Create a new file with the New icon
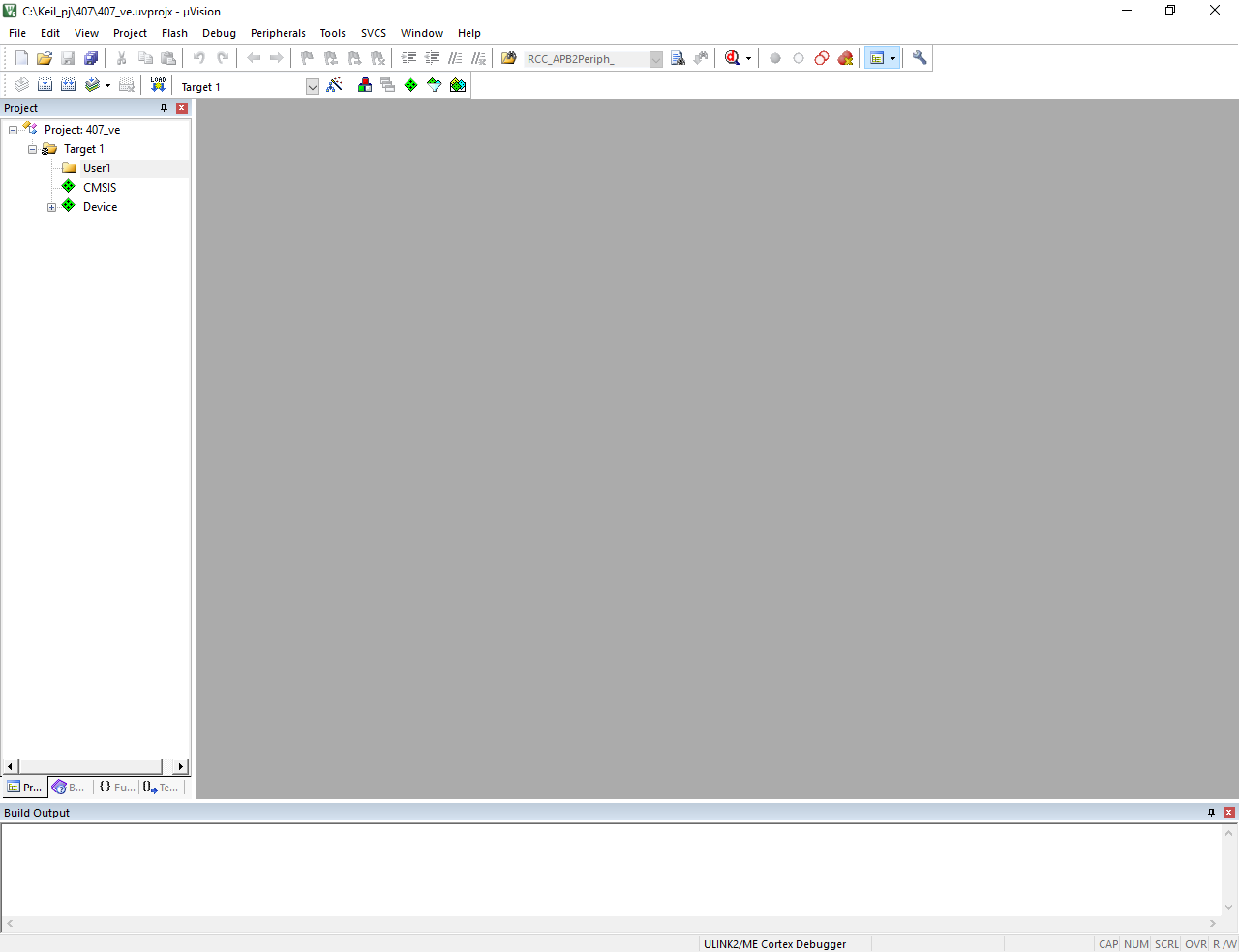The height and width of the screenshot is (952, 1239). click(x=21, y=58)
